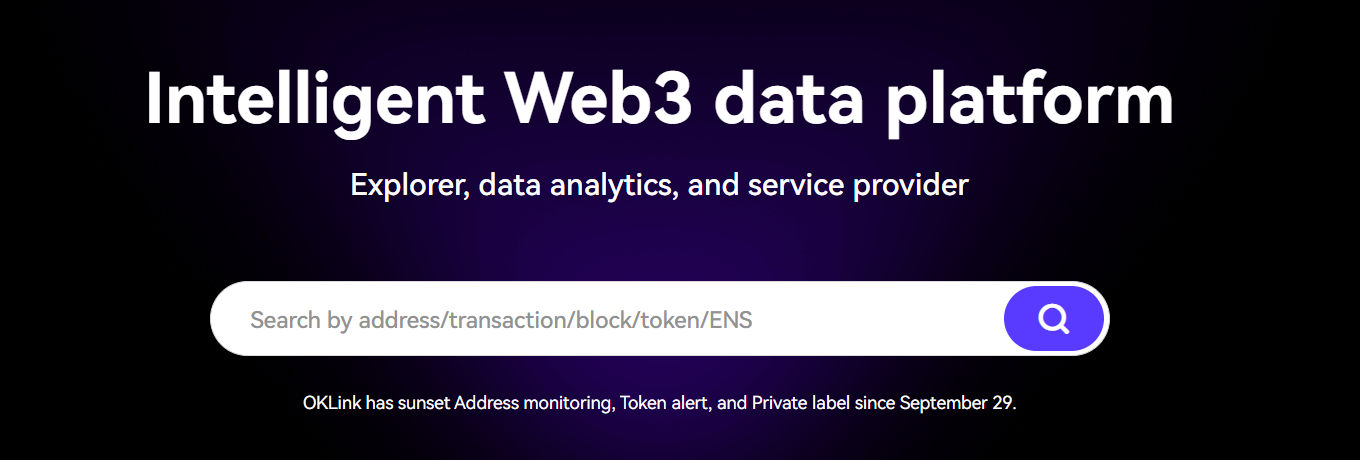Viewport: 1360px width, 460px height.
Task: Click "Token alert" in the notice
Action: pyautogui.click(x=665, y=404)
